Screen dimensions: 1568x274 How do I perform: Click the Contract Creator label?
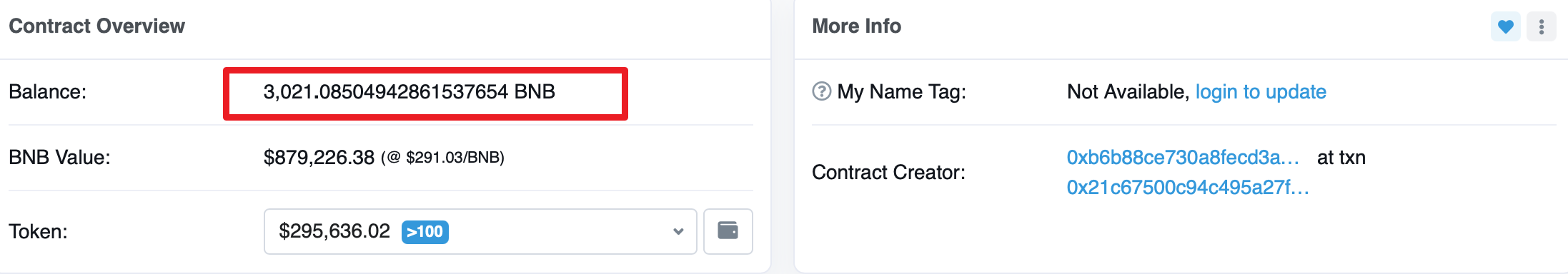click(888, 173)
